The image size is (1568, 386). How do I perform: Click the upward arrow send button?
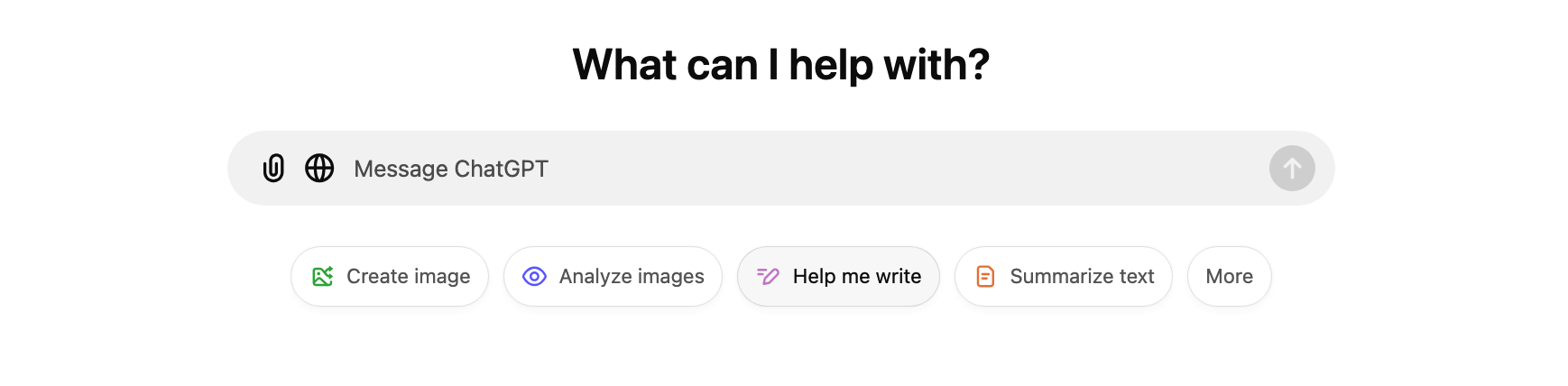click(x=1292, y=169)
